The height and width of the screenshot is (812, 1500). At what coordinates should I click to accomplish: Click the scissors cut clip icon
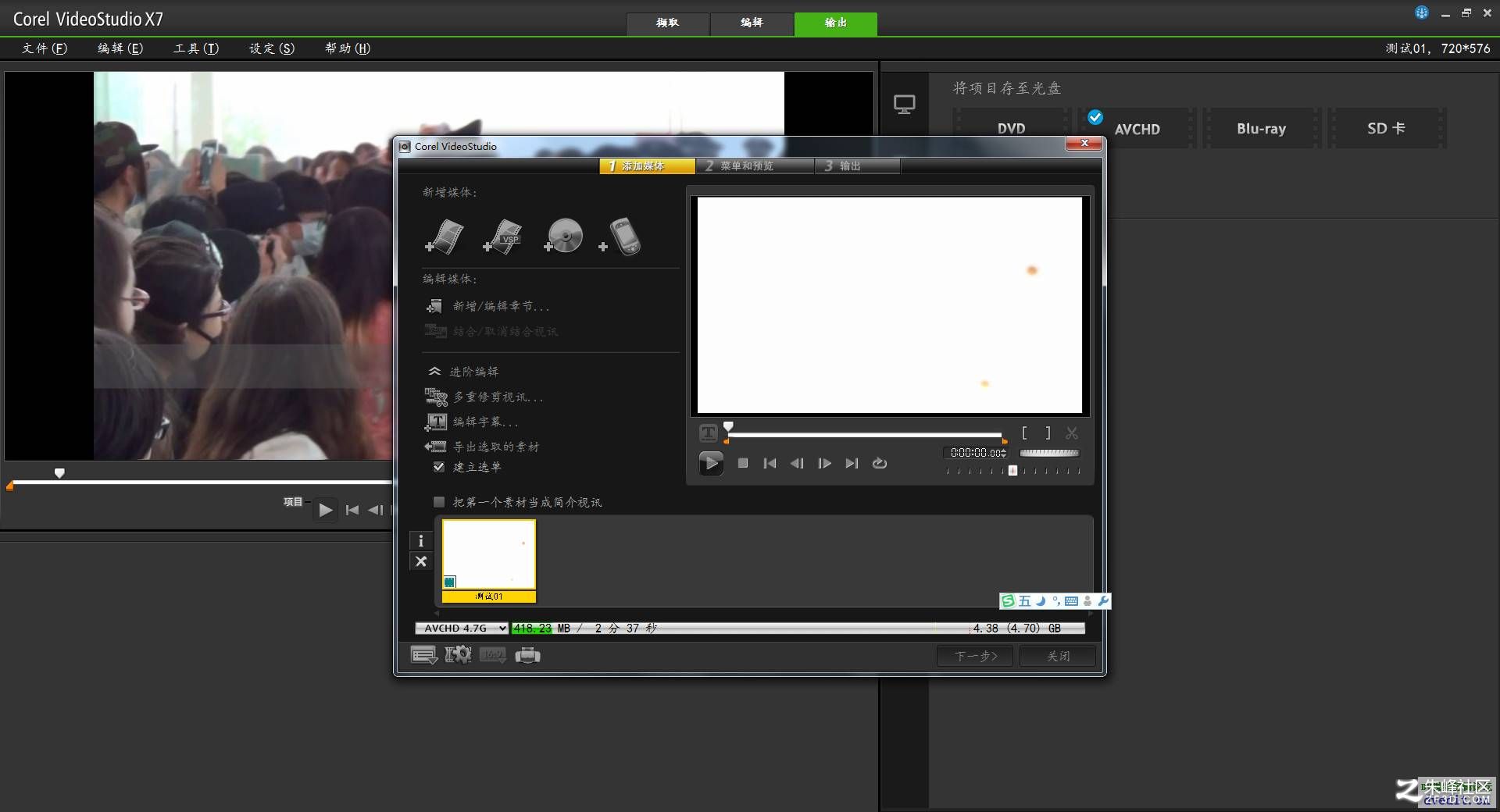tap(1072, 433)
